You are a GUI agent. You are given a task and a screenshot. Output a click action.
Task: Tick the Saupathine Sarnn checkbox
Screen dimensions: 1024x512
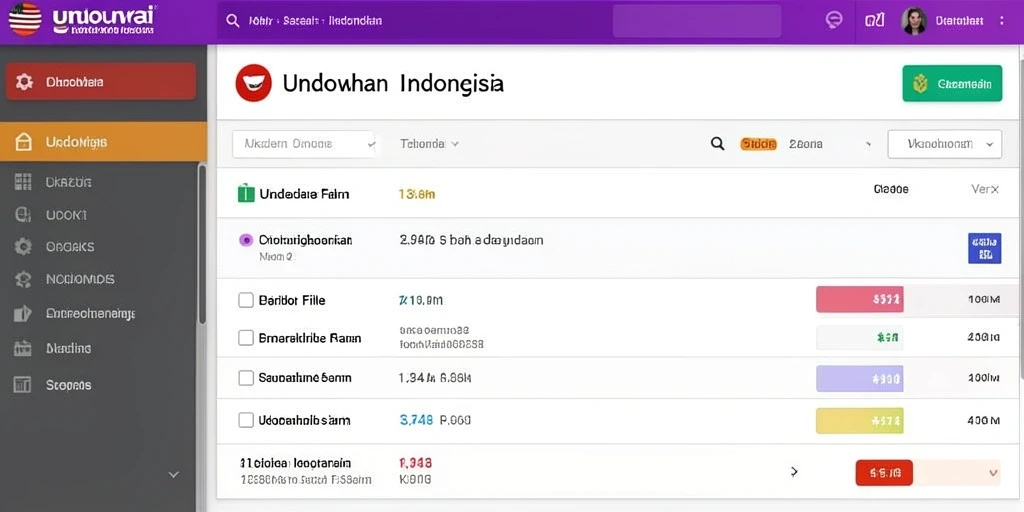[x=246, y=377]
